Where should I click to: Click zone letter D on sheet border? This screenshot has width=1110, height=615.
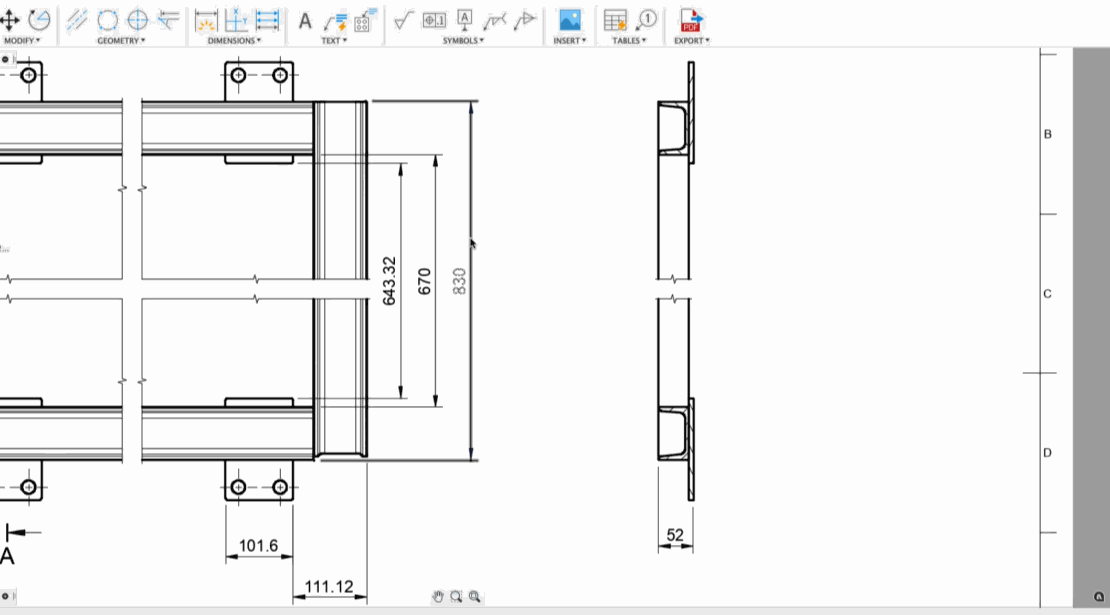click(x=1048, y=453)
